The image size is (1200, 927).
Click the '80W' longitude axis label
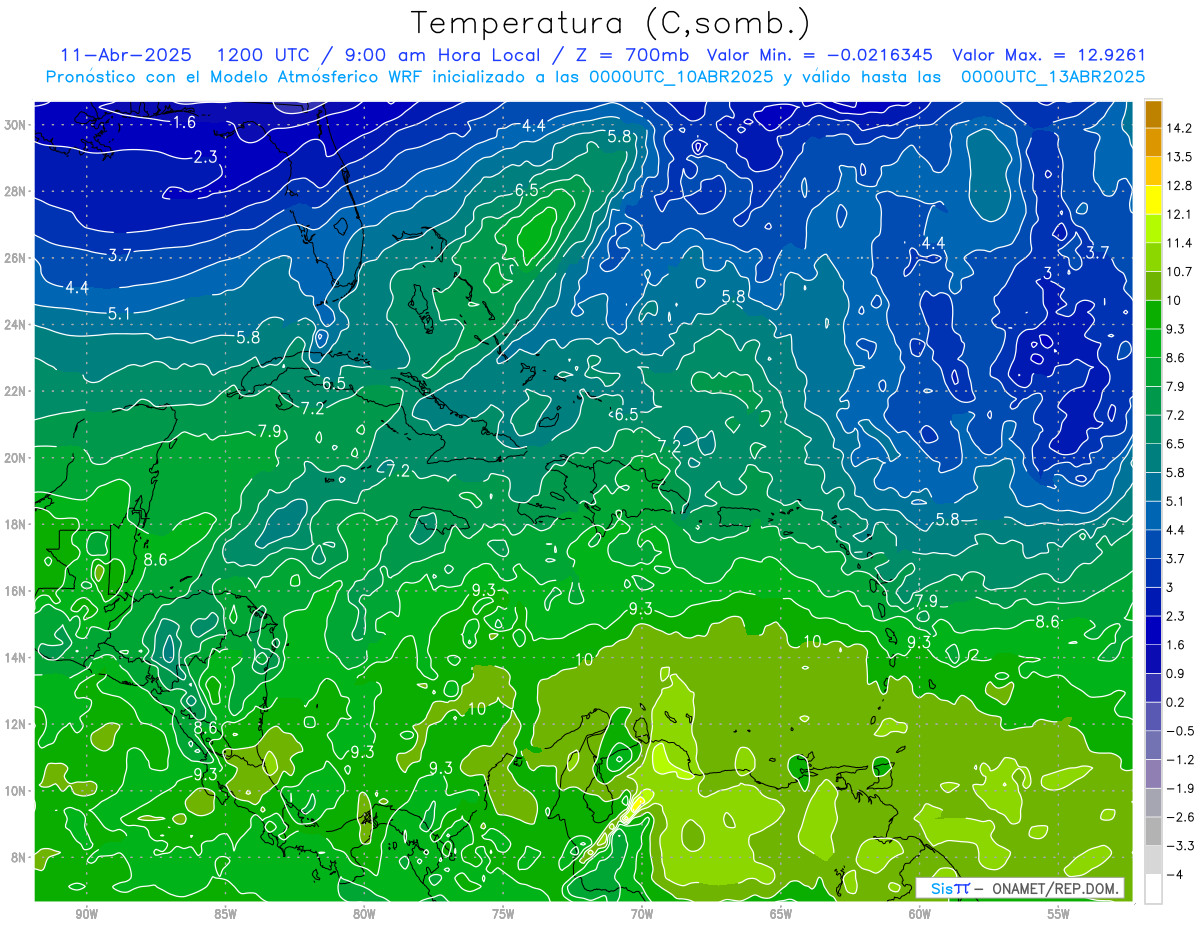point(364,913)
